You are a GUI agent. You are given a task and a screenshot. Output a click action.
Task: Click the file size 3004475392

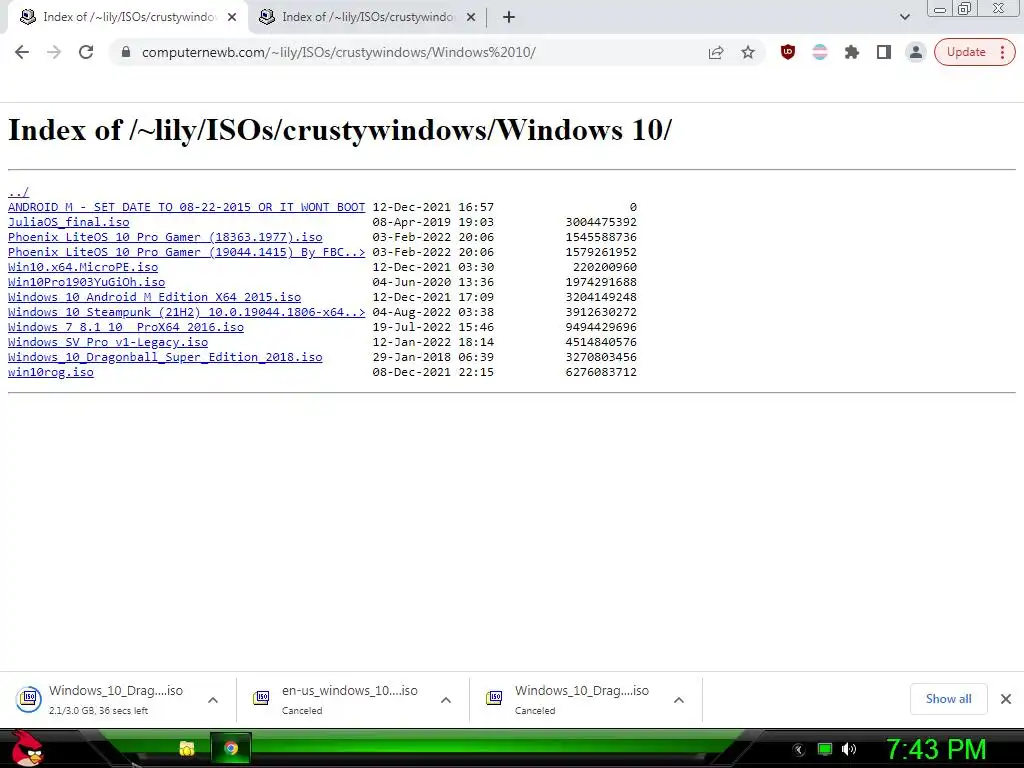tap(601, 222)
